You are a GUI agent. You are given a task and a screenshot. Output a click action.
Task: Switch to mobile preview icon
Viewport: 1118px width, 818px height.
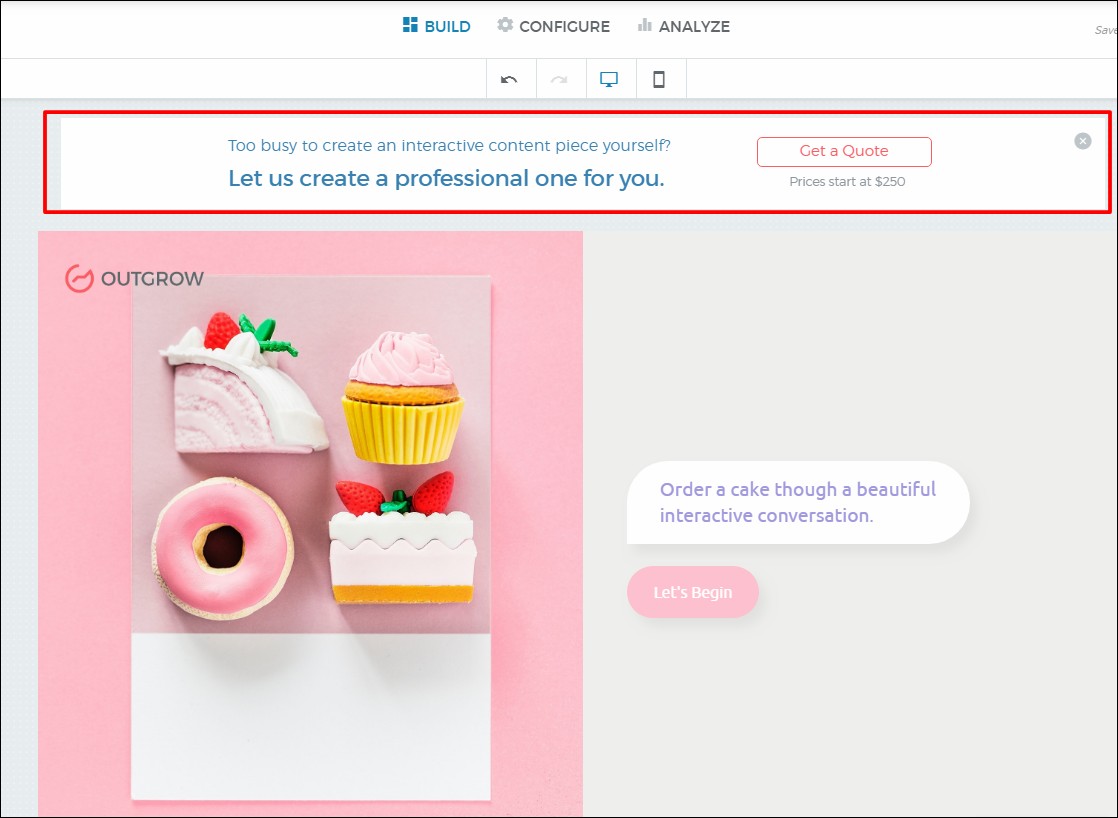point(659,80)
